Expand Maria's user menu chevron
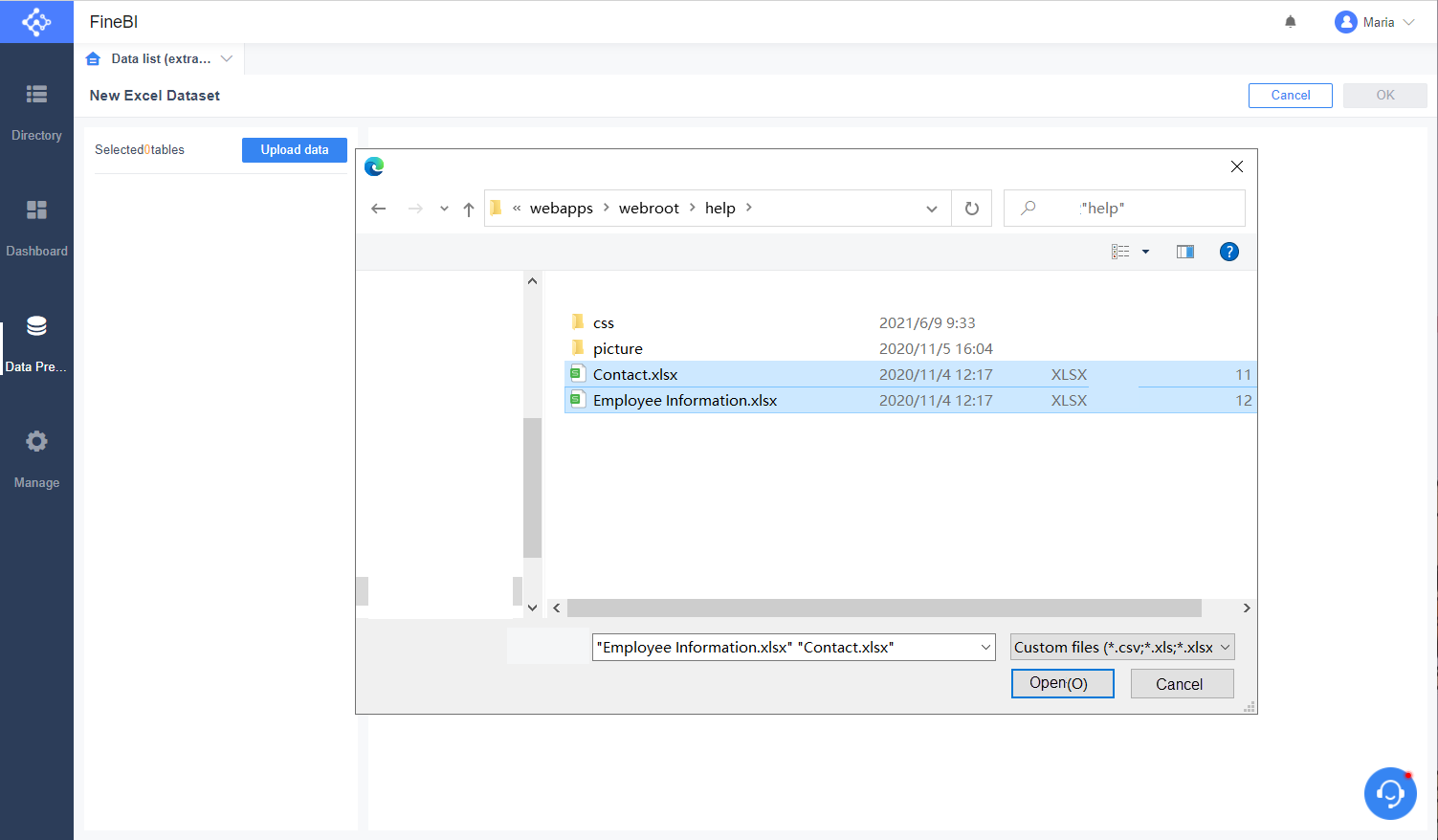The width and height of the screenshot is (1438, 840). (1408, 22)
